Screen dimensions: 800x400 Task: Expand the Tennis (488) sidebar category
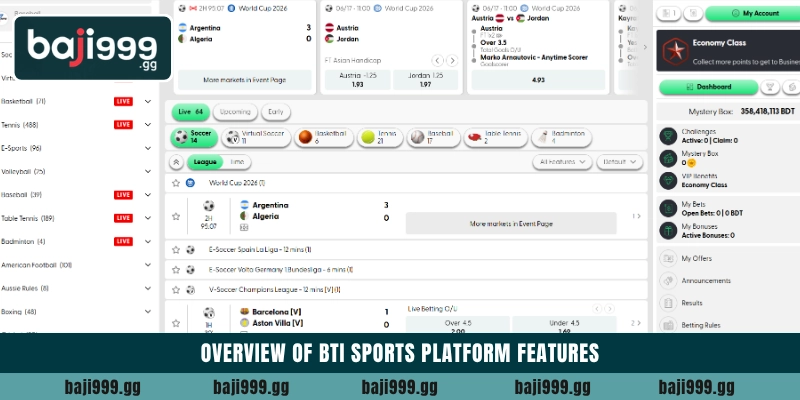pyautogui.click(x=147, y=125)
